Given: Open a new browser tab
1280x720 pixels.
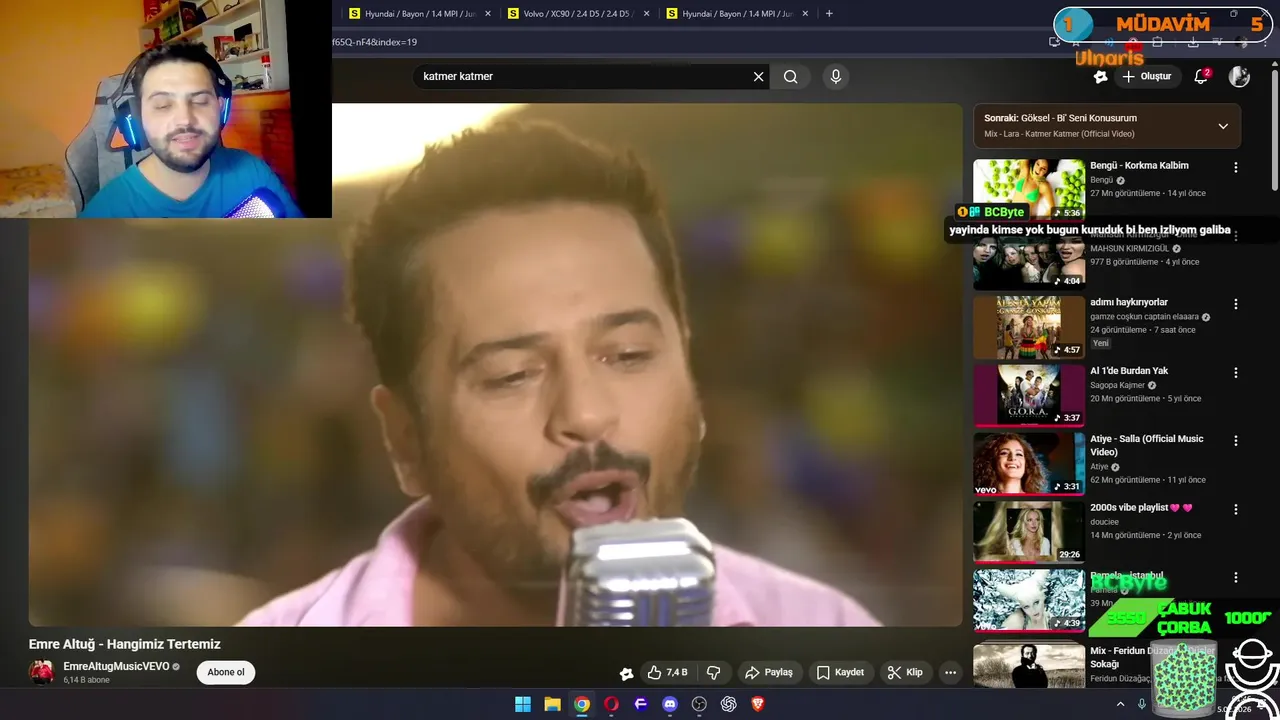Looking at the screenshot, I should (x=829, y=14).
